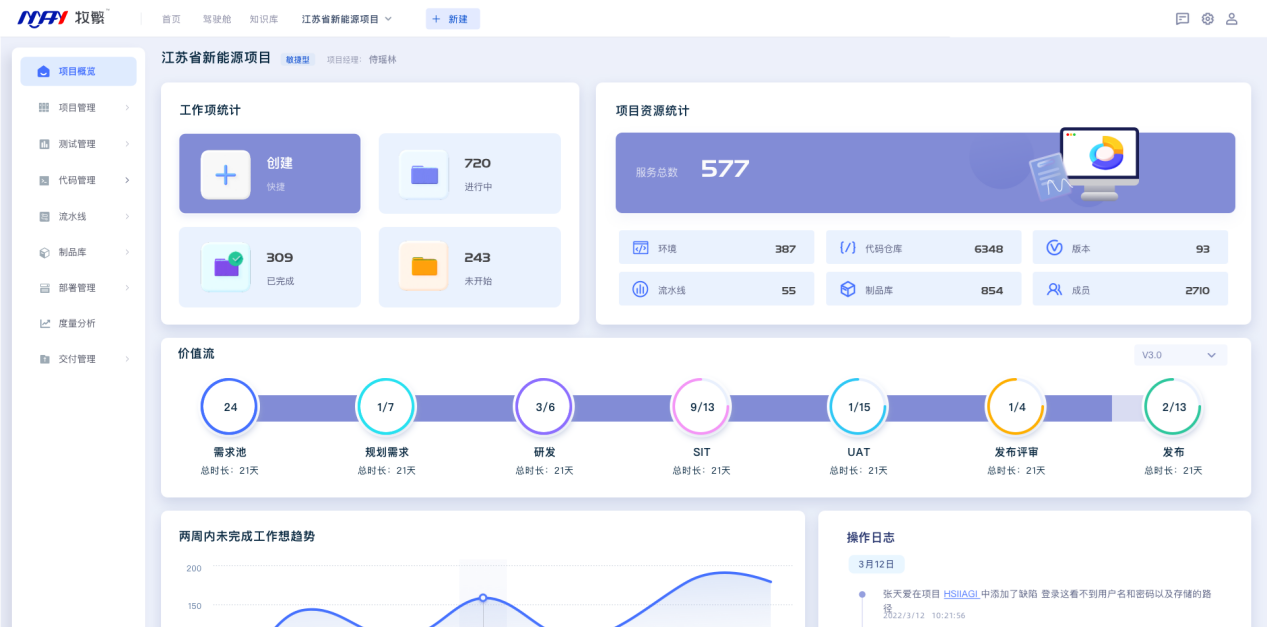Image resolution: width=1267 pixels, height=627 pixels.
Task: Click the 代码管理 sidebar icon
Action: [44, 180]
